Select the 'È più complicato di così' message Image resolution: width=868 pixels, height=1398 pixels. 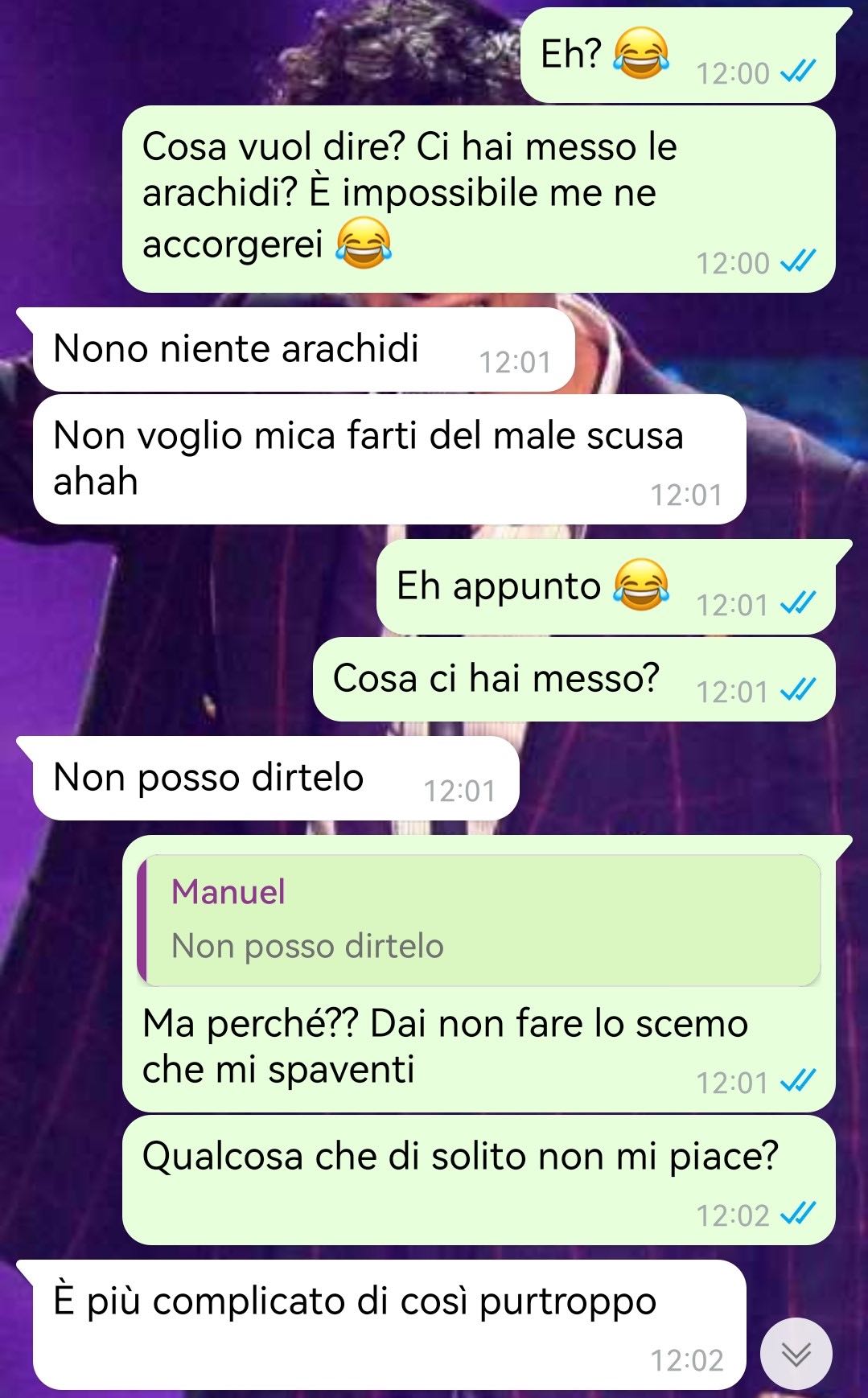click(389, 1325)
